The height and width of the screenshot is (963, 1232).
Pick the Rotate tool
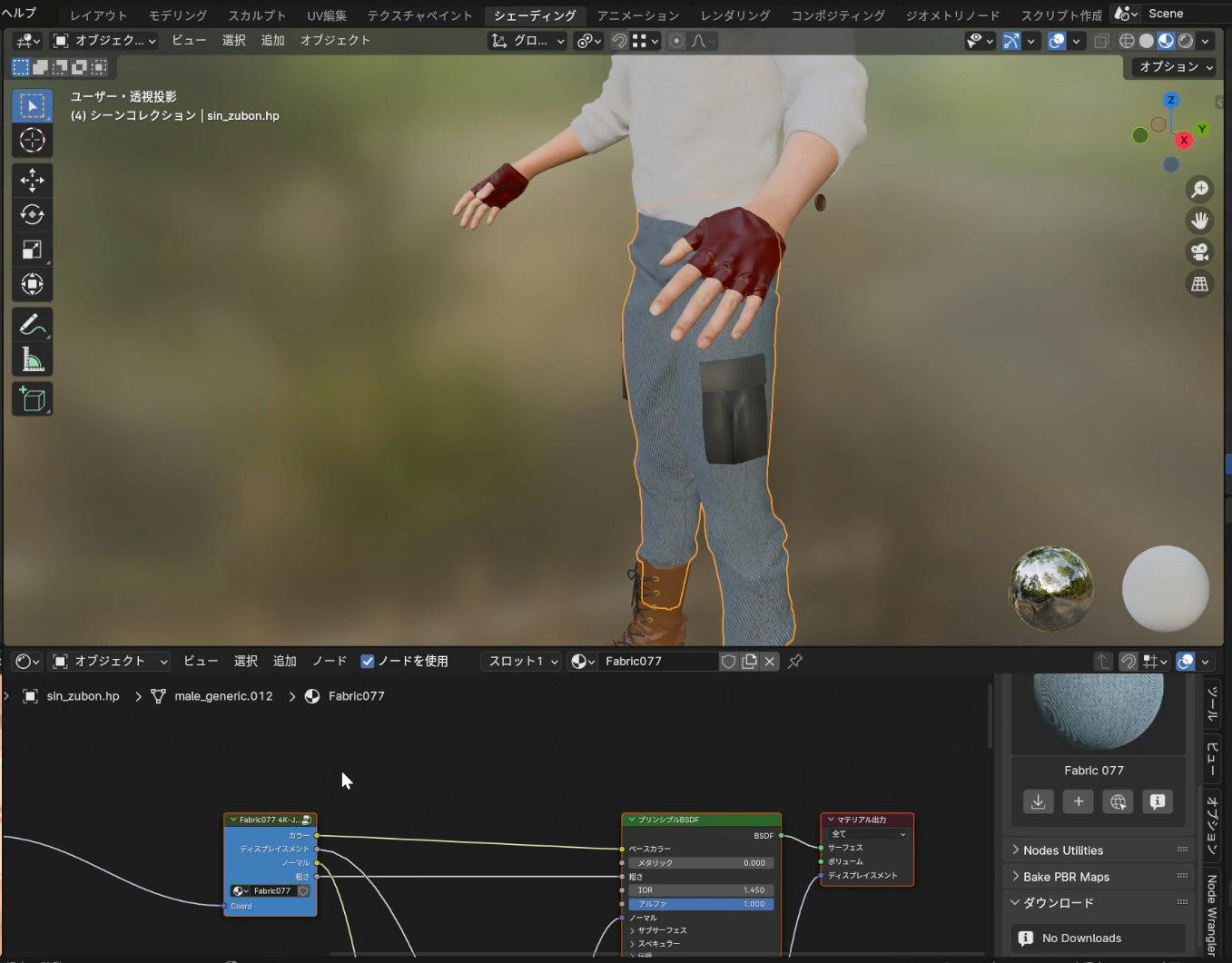32,214
